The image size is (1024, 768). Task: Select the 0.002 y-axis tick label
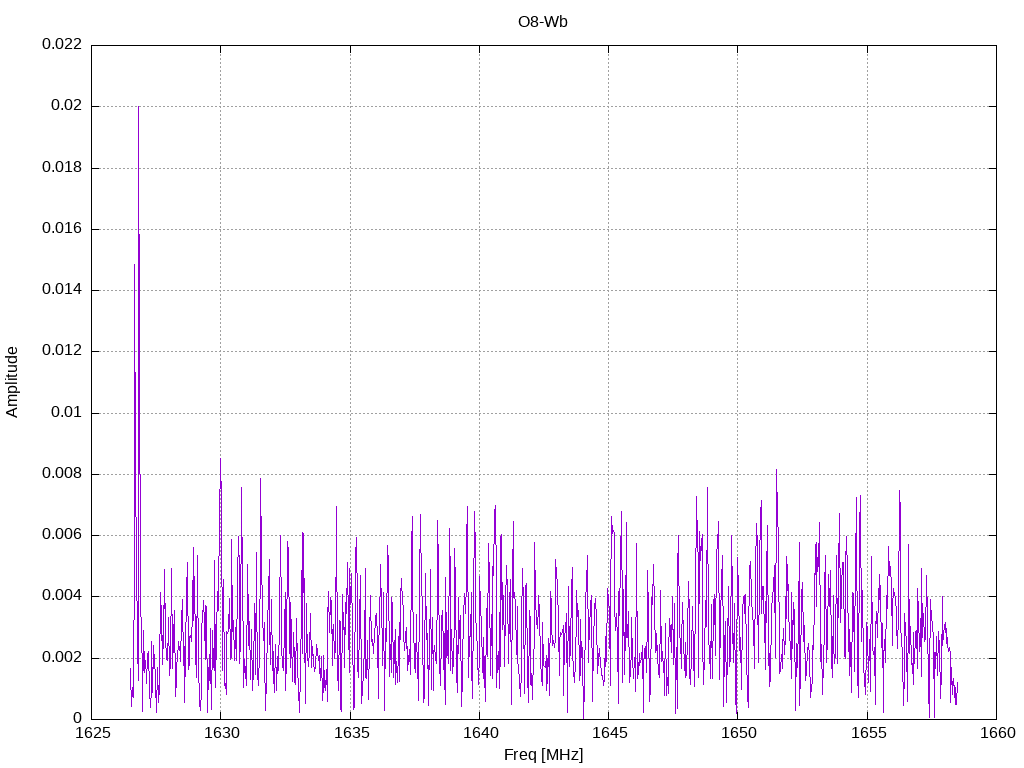pos(61,657)
